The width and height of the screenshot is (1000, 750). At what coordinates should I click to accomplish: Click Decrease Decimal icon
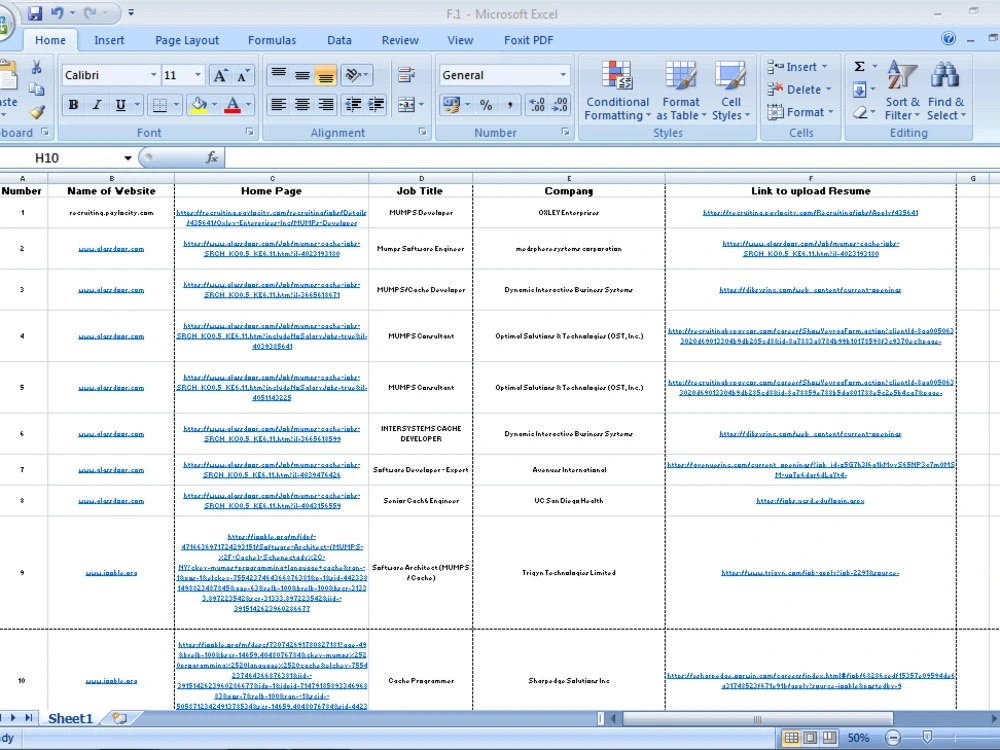[560, 105]
